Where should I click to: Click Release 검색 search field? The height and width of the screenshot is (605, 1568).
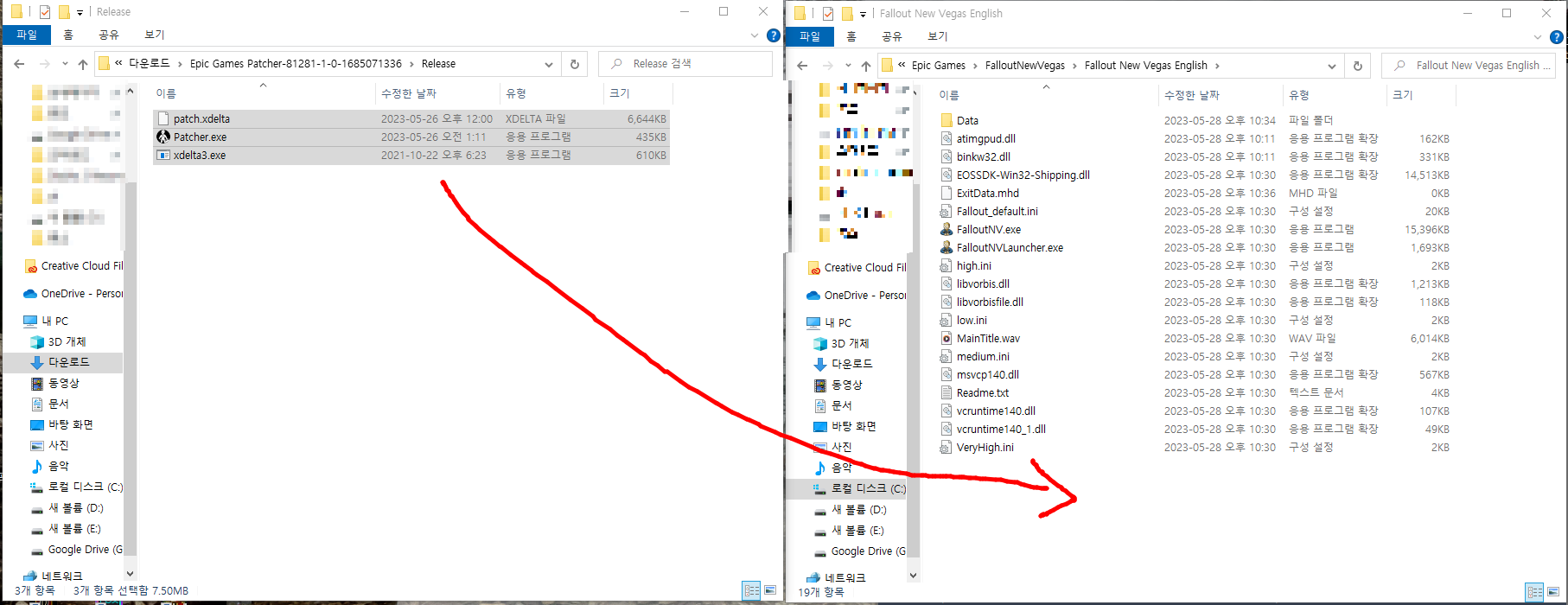click(685, 64)
